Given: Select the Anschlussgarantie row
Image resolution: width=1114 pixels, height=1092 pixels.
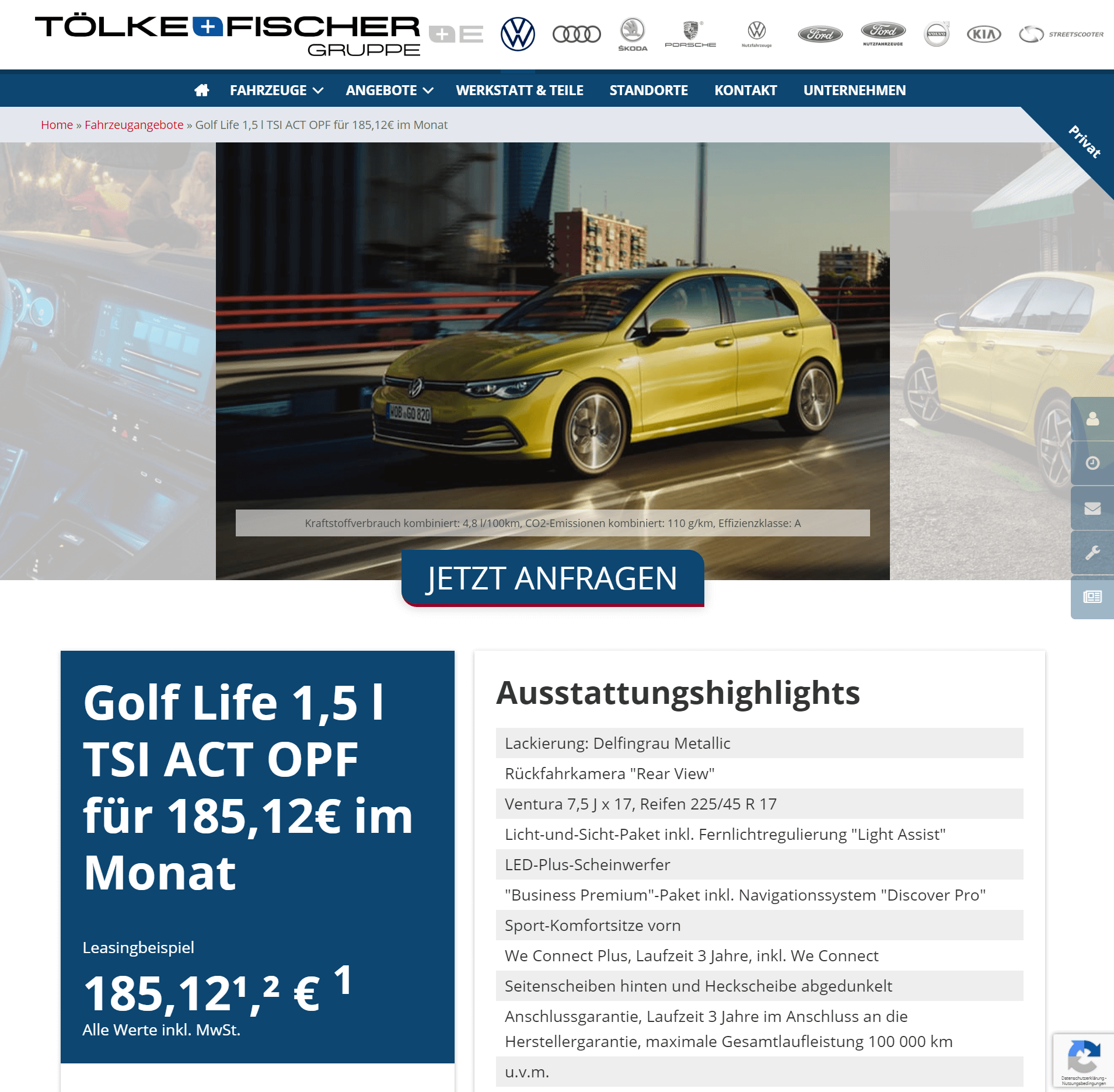Looking at the screenshot, I should point(759,1029).
